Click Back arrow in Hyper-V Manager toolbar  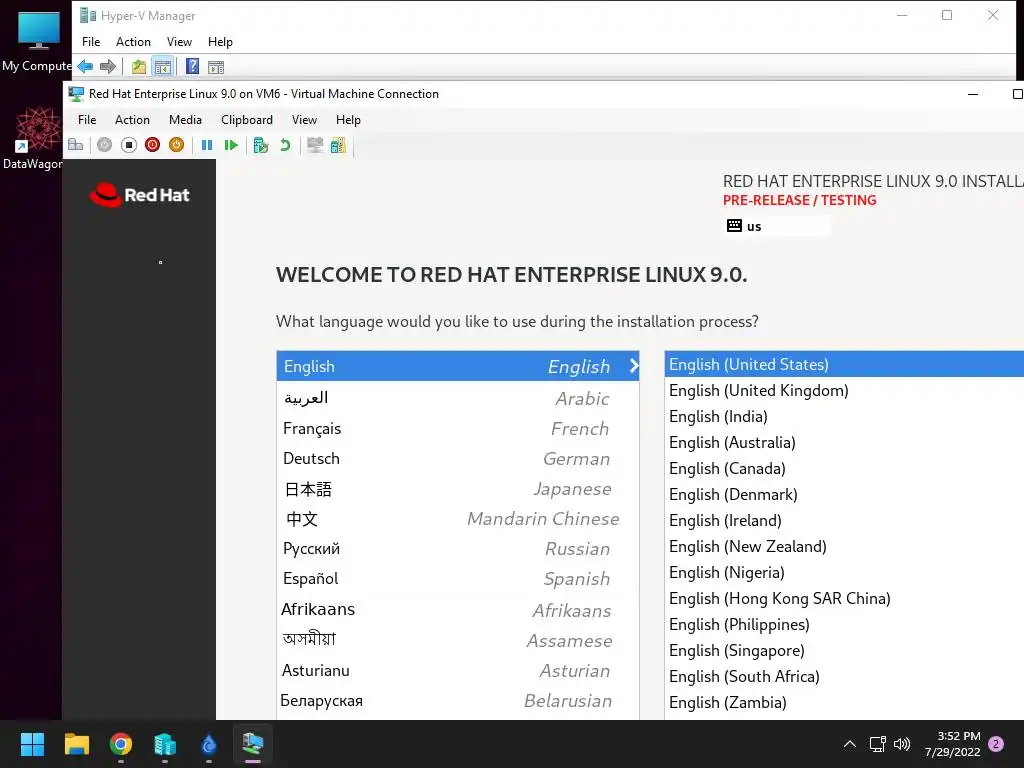[x=85, y=67]
